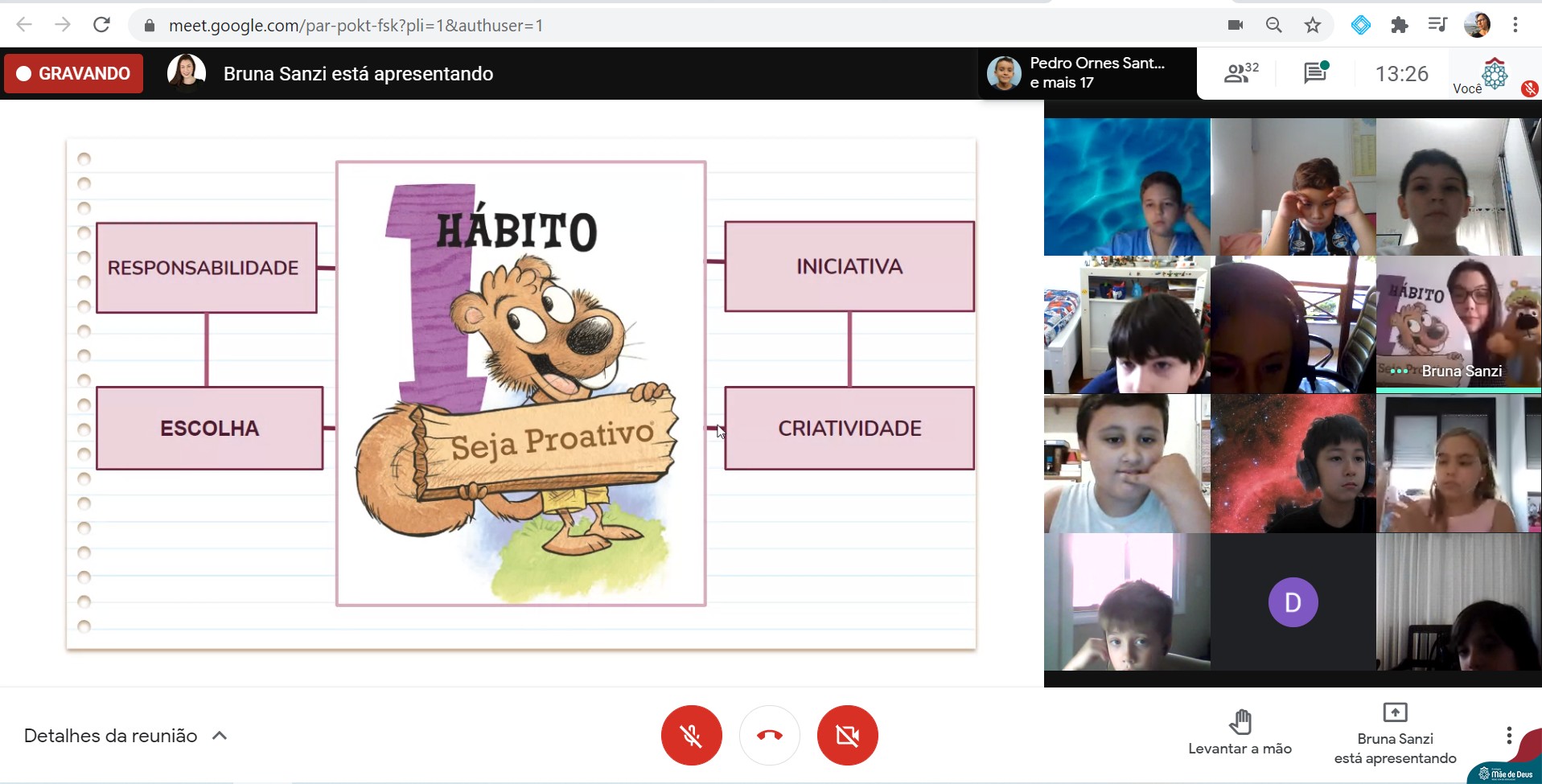Click the GRAVANDO recording indicator
Viewport: 1542px width, 784px height.
pyautogui.click(x=74, y=73)
